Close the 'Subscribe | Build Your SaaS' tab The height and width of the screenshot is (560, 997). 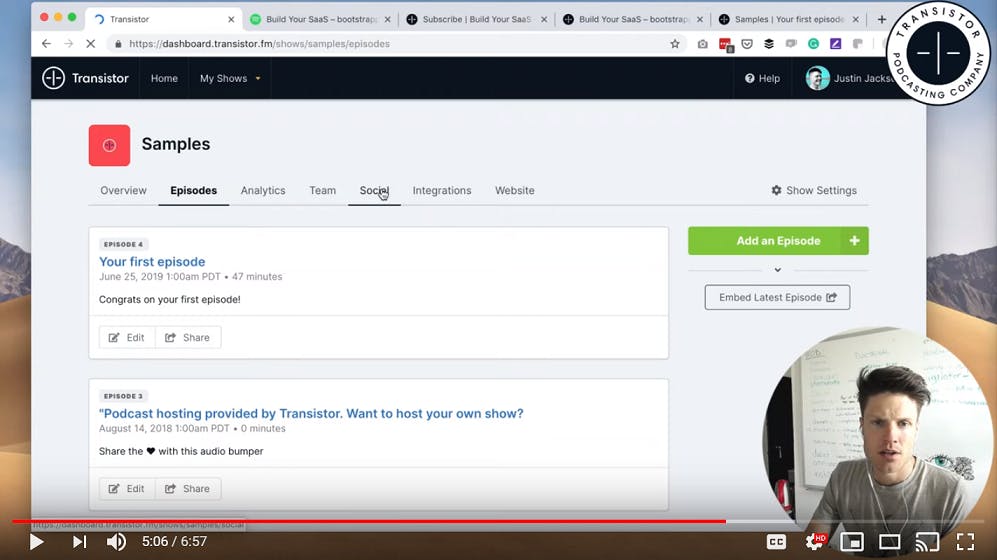click(544, 19)
